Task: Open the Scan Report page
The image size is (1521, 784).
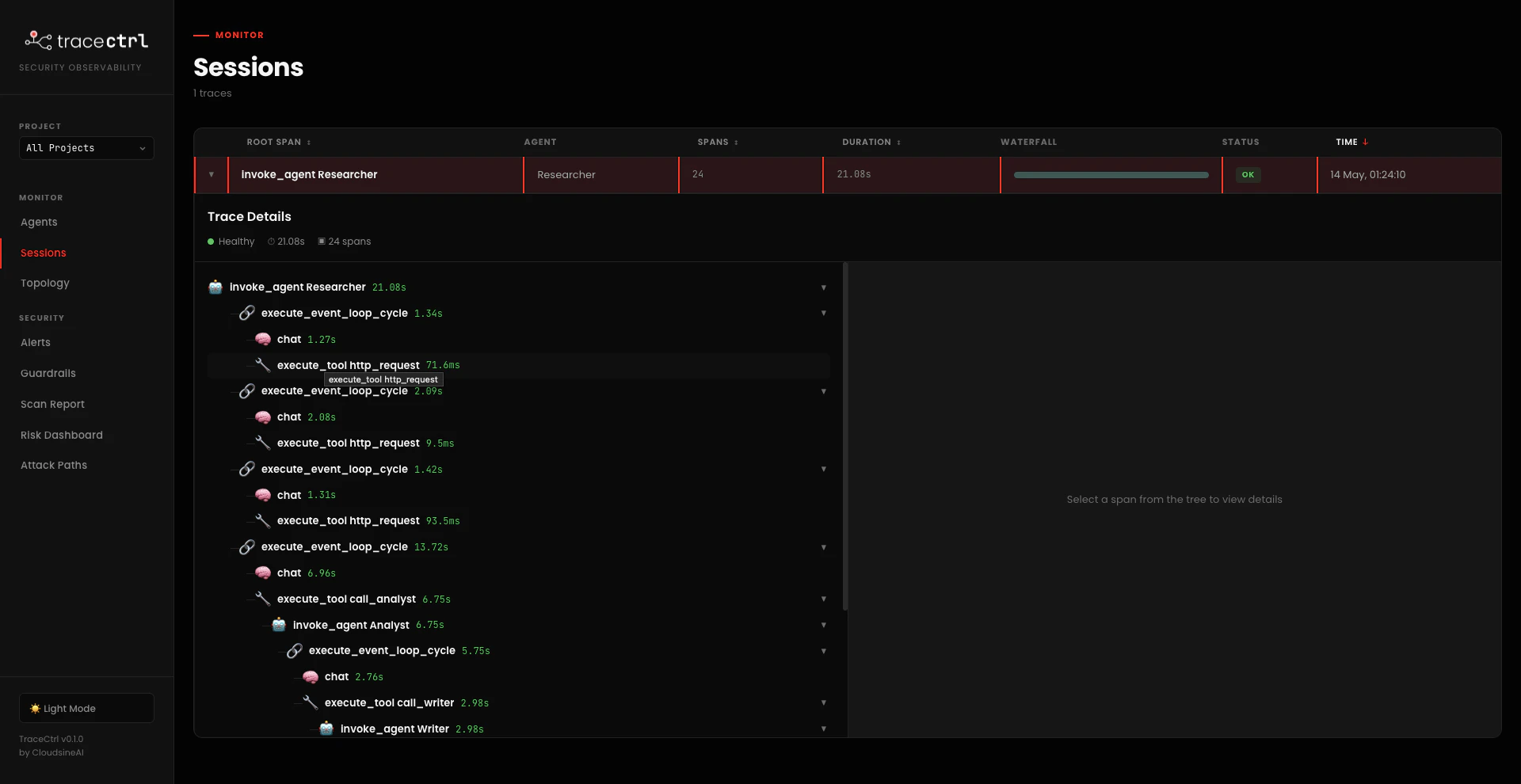Action: pos(52,404)
